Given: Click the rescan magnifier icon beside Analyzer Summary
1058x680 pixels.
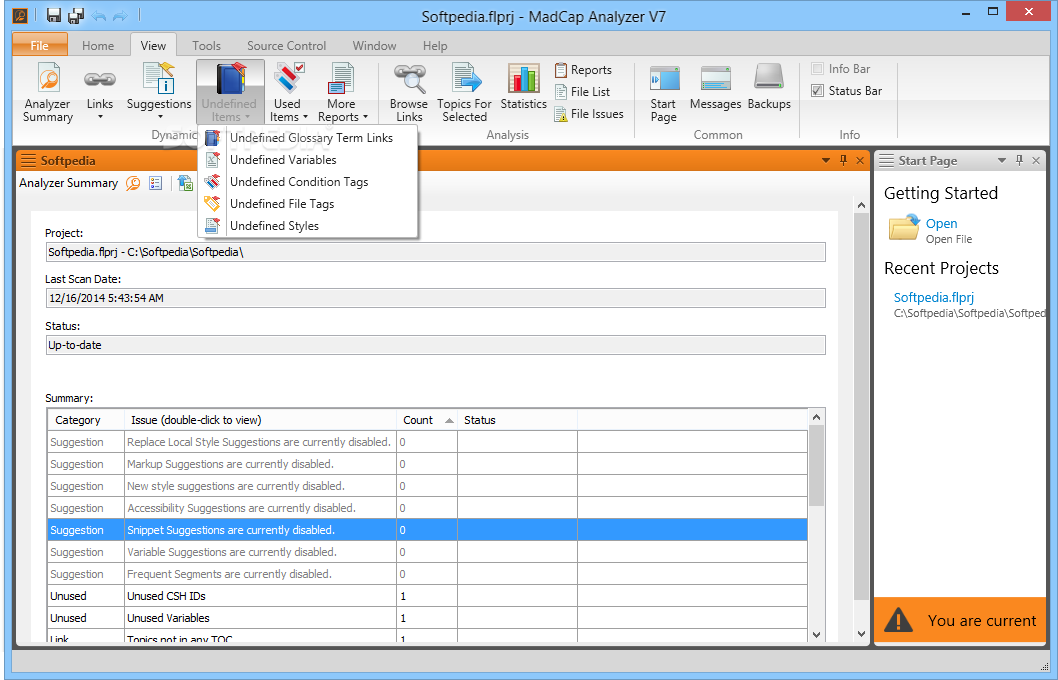Looking at the screenshot, I should (x=133, y=183).
